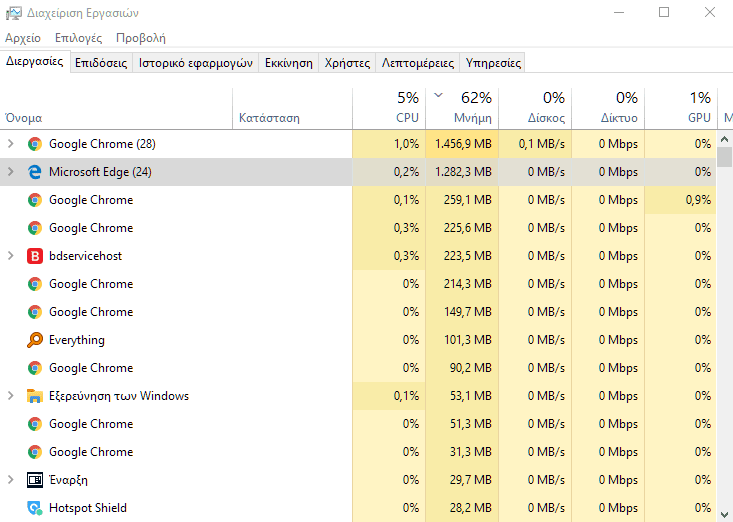
Task: Click the Chrome icon in the 90,2 MB row
Action: click(35, 368)
